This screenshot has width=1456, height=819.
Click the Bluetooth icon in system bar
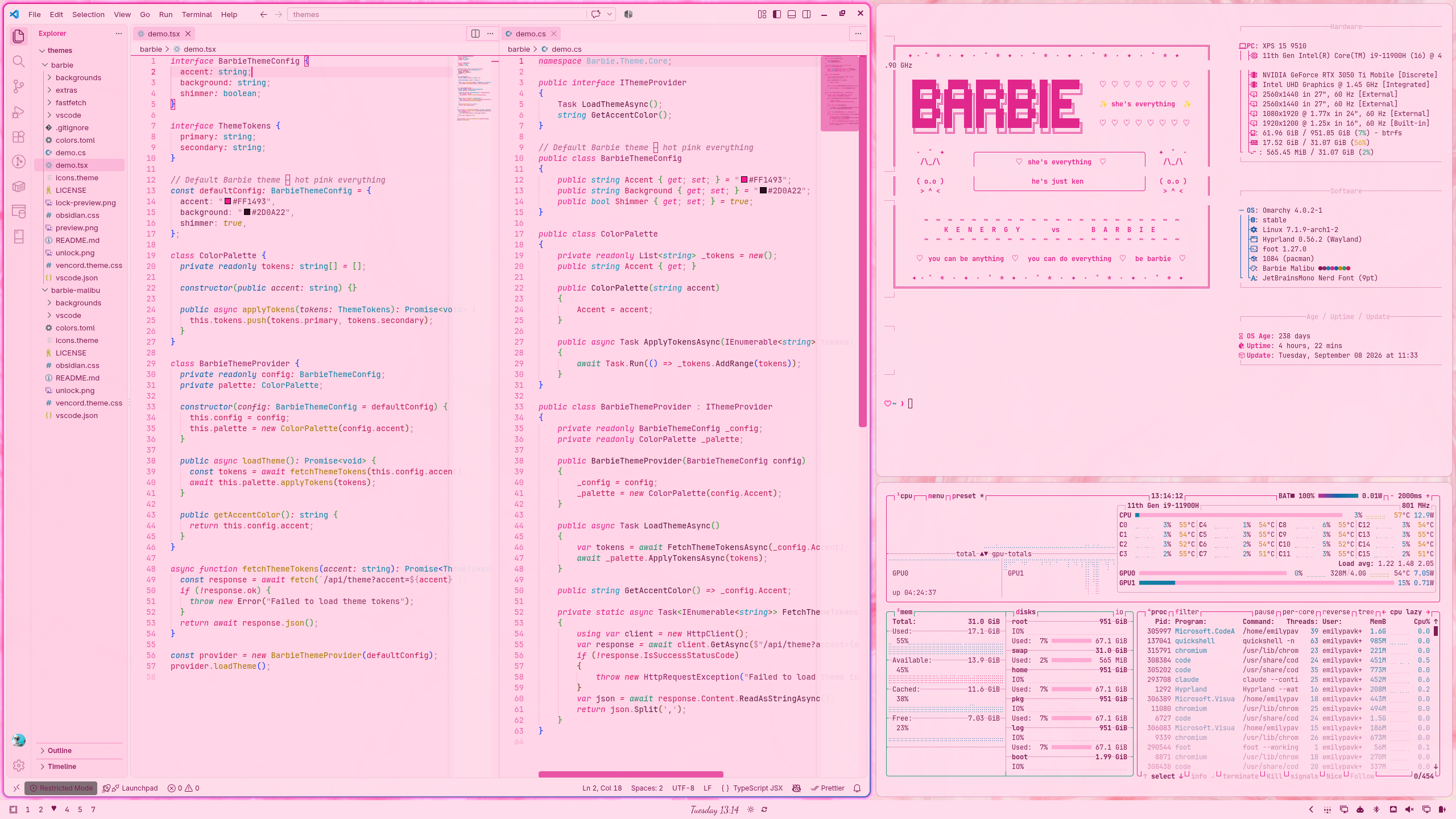pos(1376,809)
